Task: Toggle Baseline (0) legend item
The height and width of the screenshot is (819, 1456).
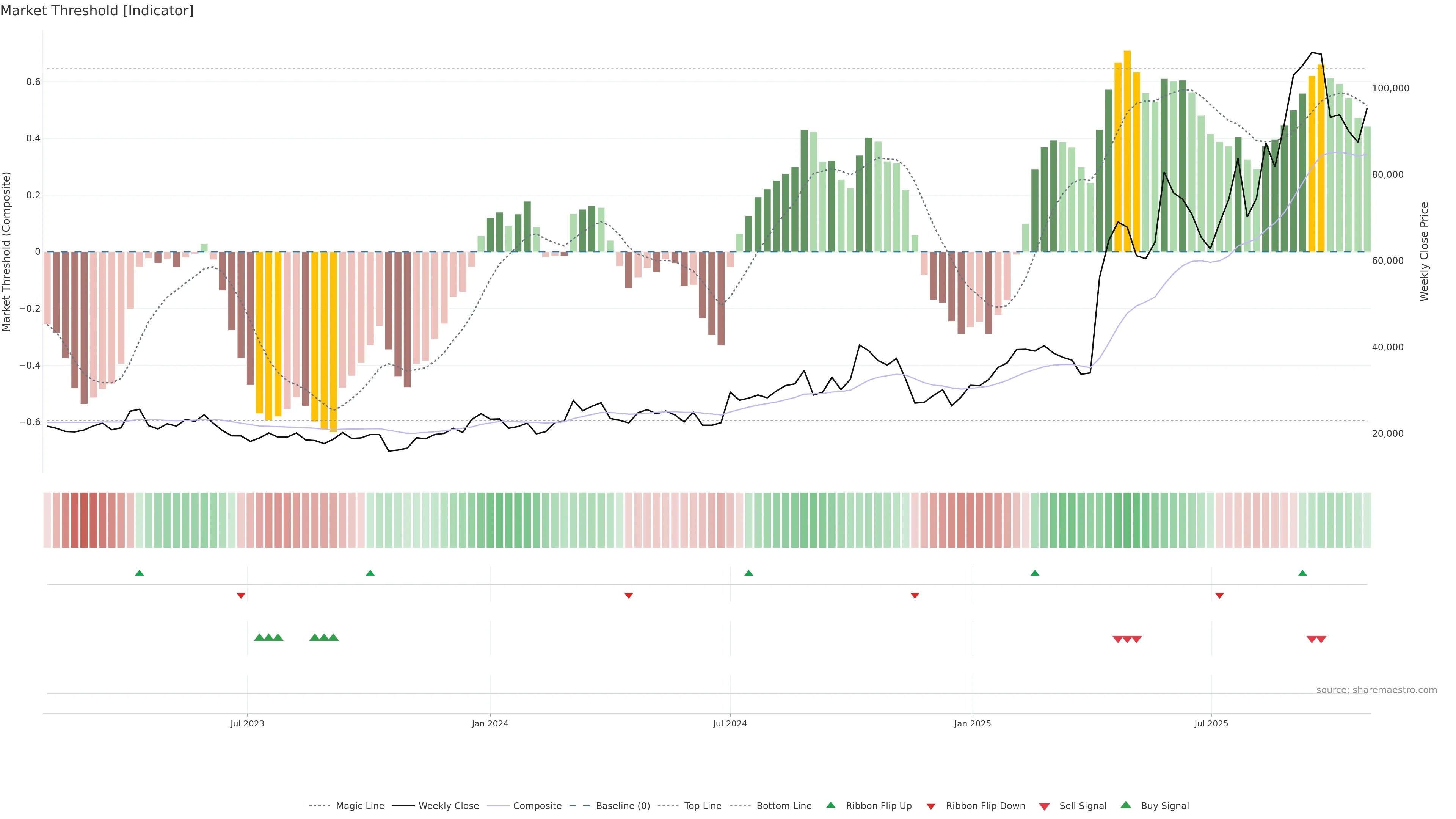Action: pos(622,806)
